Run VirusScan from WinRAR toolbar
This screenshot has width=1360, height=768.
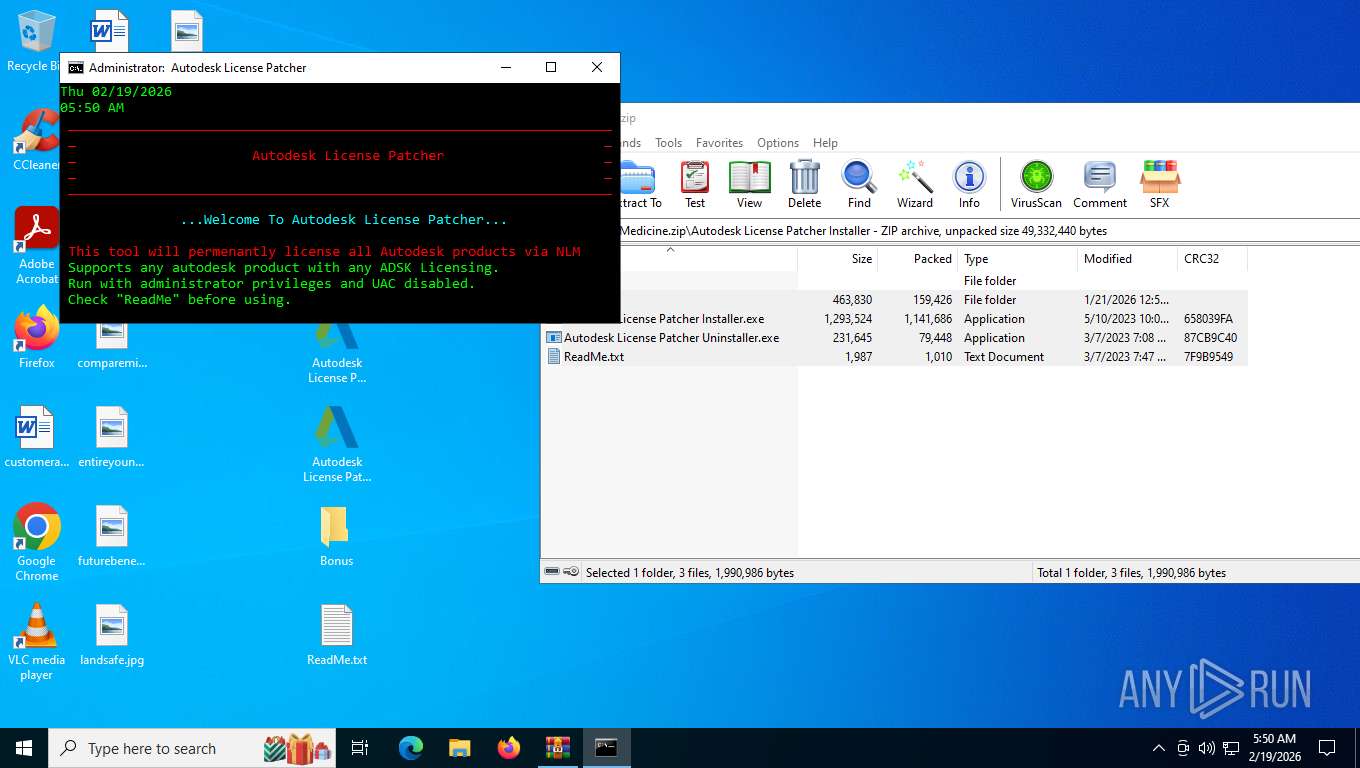pyautogui.click(x=1036, y=185)
